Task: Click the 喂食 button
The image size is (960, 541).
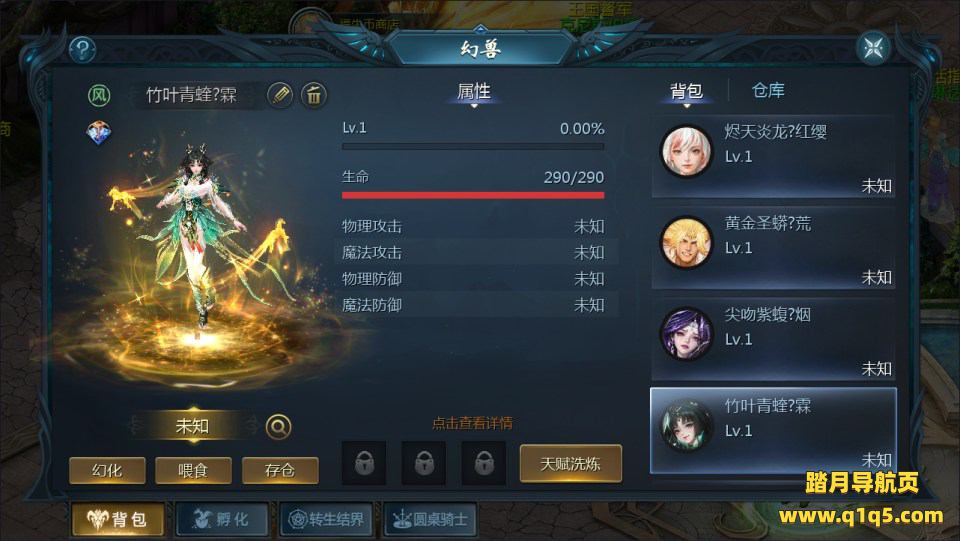Action: point(193,470)
